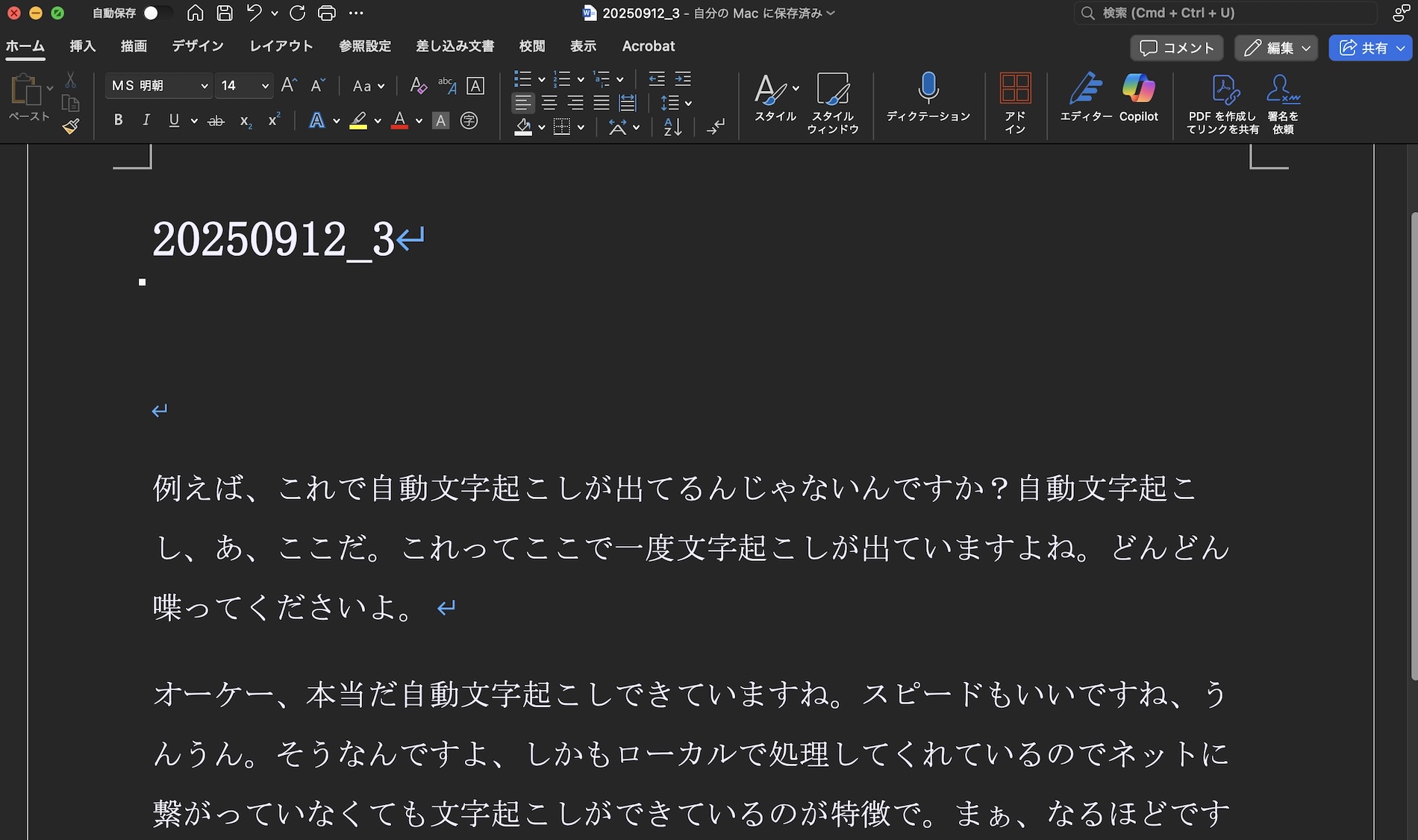Toggle paragraph marks display
This screenshot has width=1418, height=840.
click(715, 127)
